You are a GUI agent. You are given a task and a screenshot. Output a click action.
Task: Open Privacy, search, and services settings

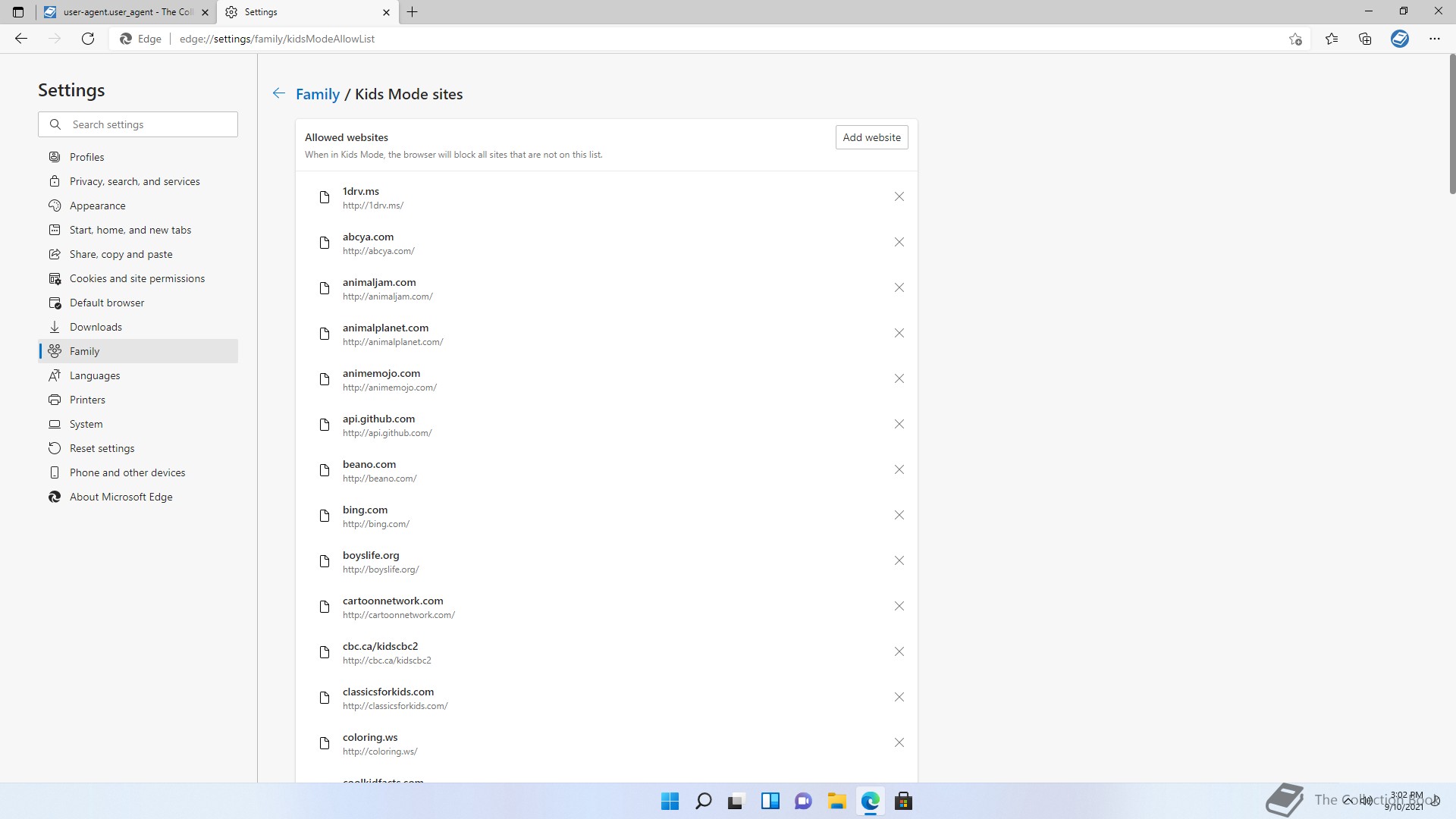[x=138, y=181]
